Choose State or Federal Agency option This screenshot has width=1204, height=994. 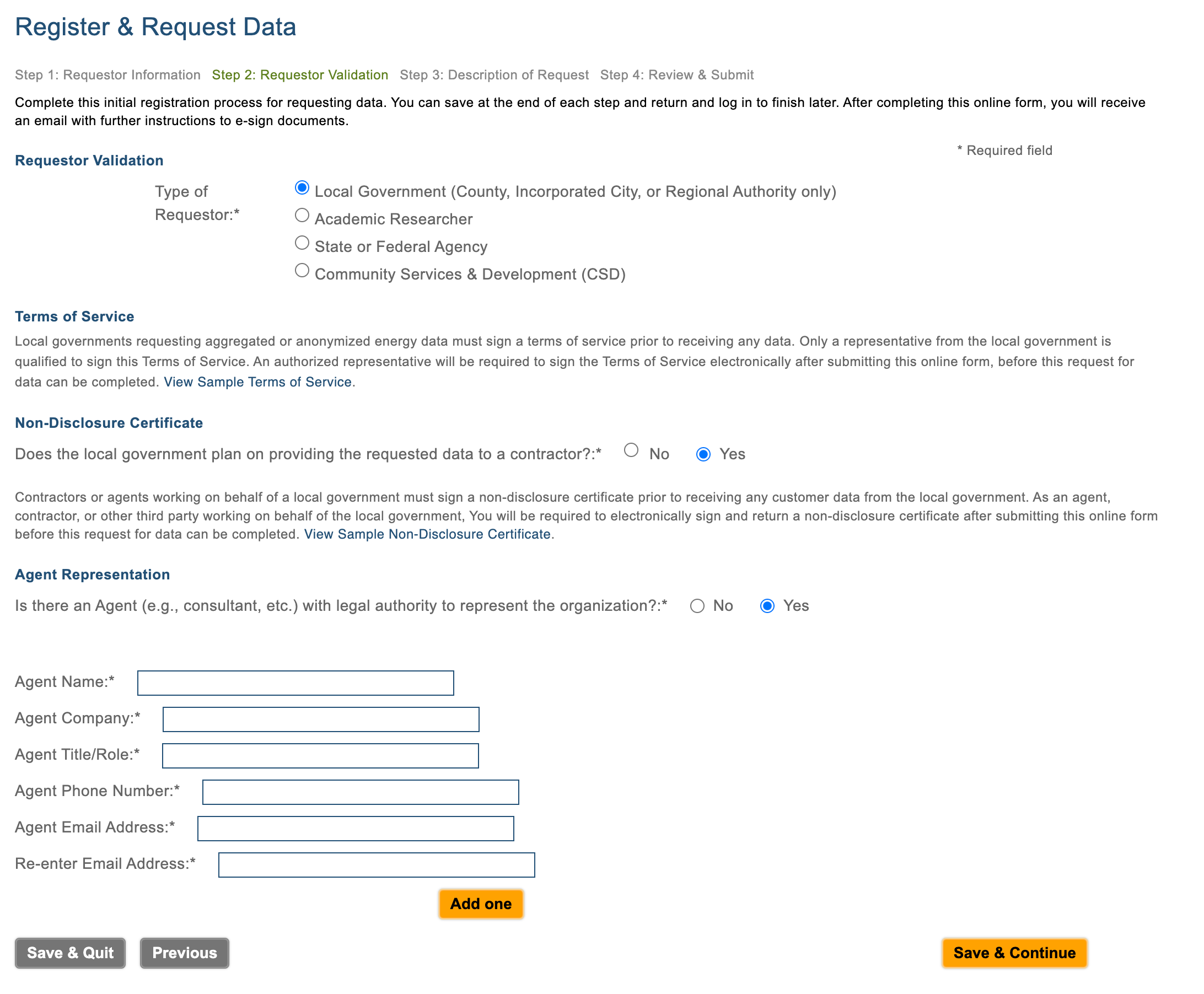point(302,243)
